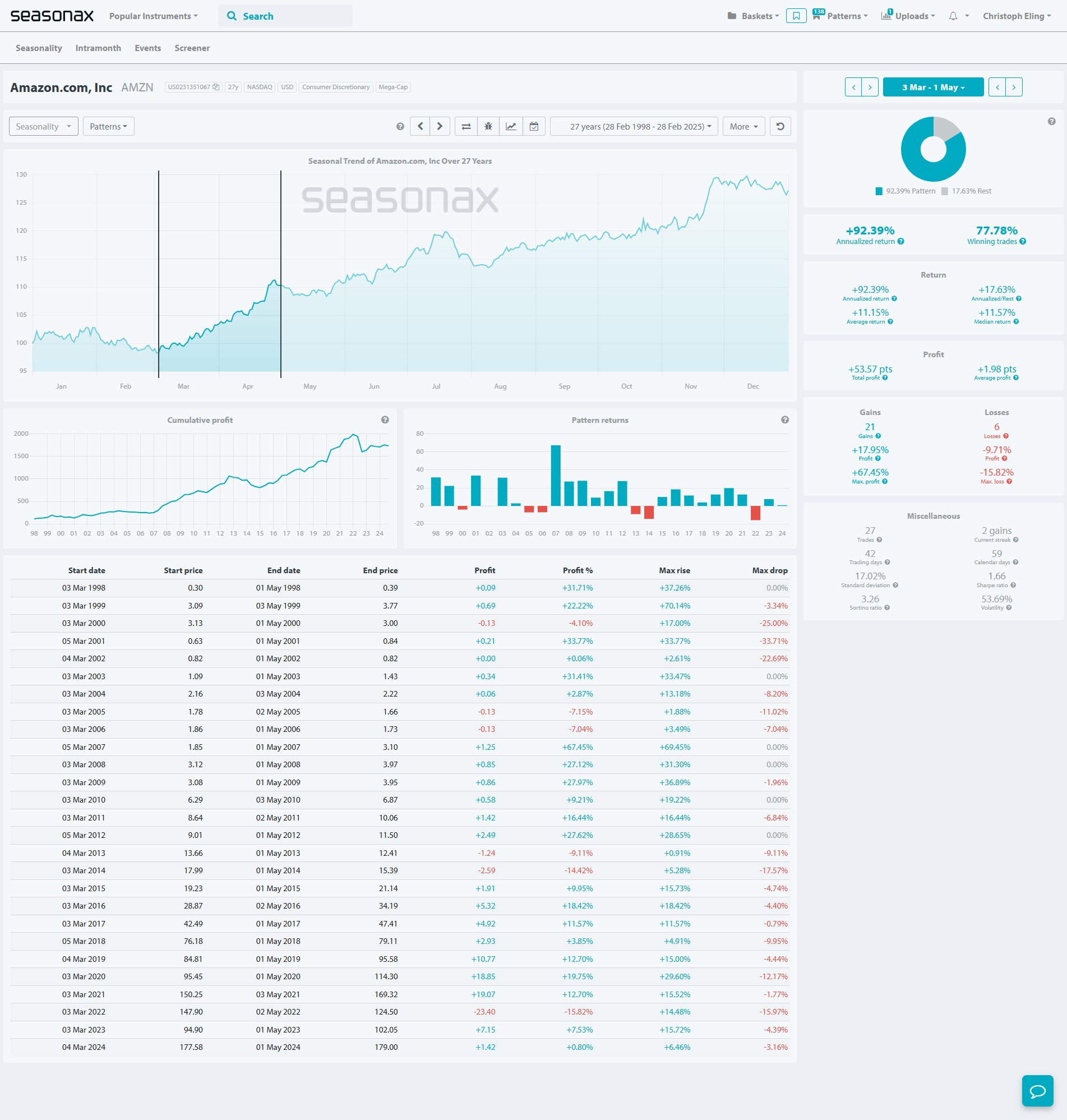Click the swap arrows icon in chart toolbar
Viewport: 1067px width, 1120px height.
pos(466,126)
